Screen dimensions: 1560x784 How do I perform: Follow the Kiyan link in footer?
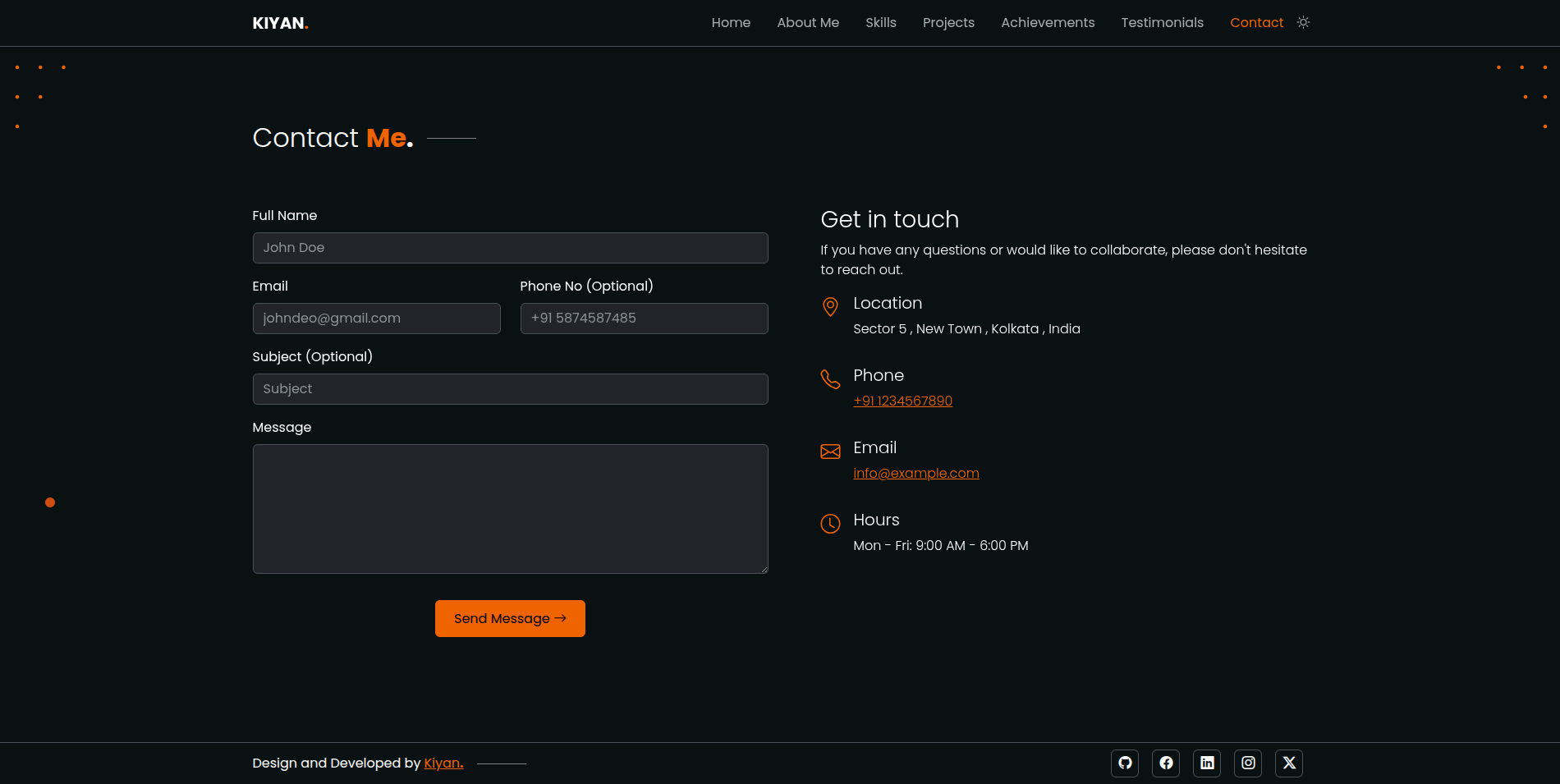point(443,763)
